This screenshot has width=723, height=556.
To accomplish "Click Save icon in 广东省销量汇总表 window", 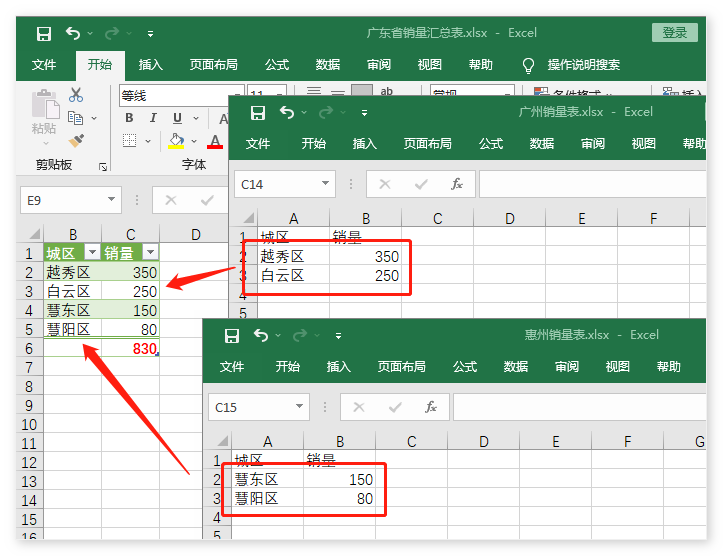I will coord(44,34).
